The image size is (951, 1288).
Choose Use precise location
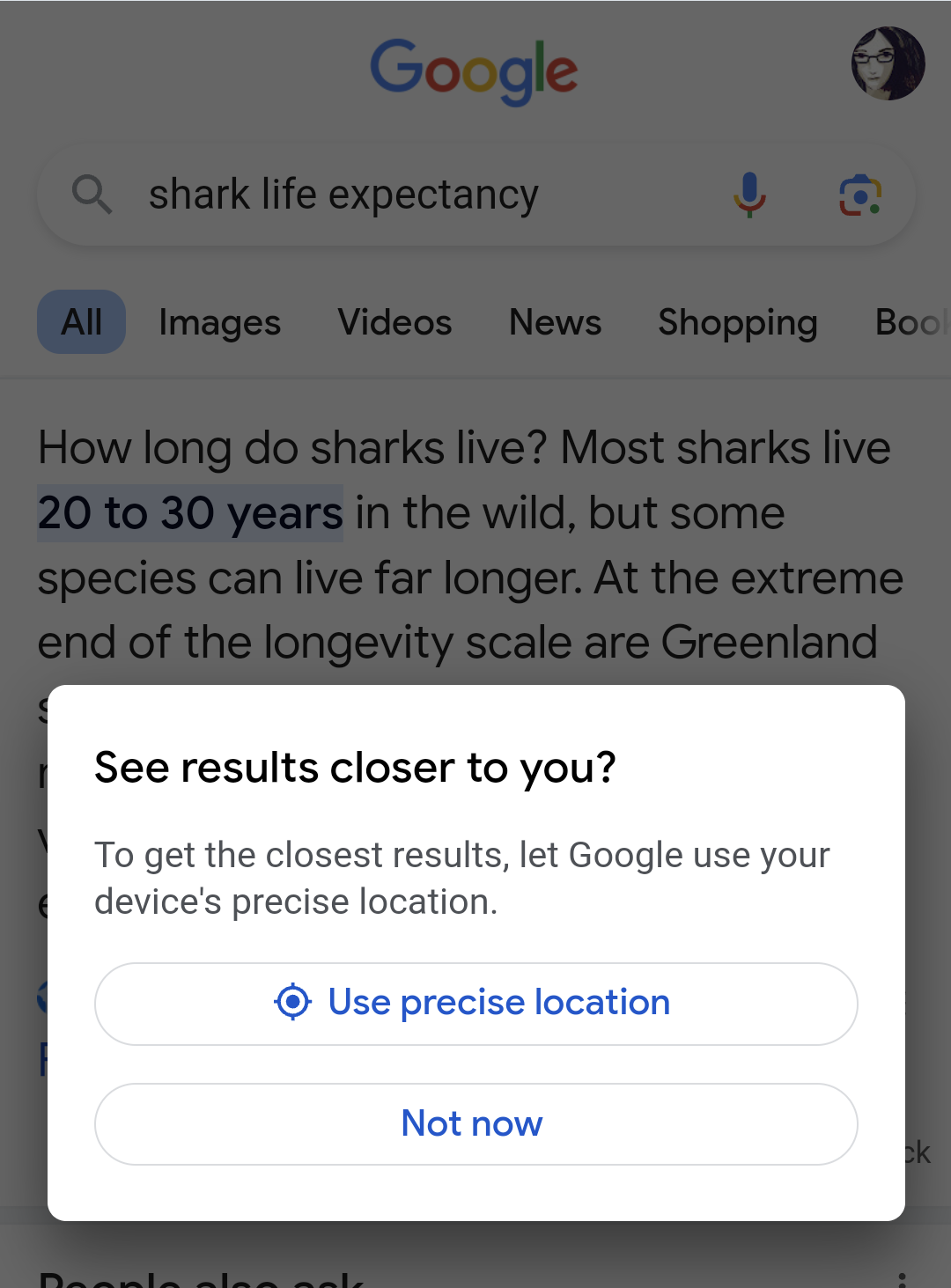point(476,1004)
